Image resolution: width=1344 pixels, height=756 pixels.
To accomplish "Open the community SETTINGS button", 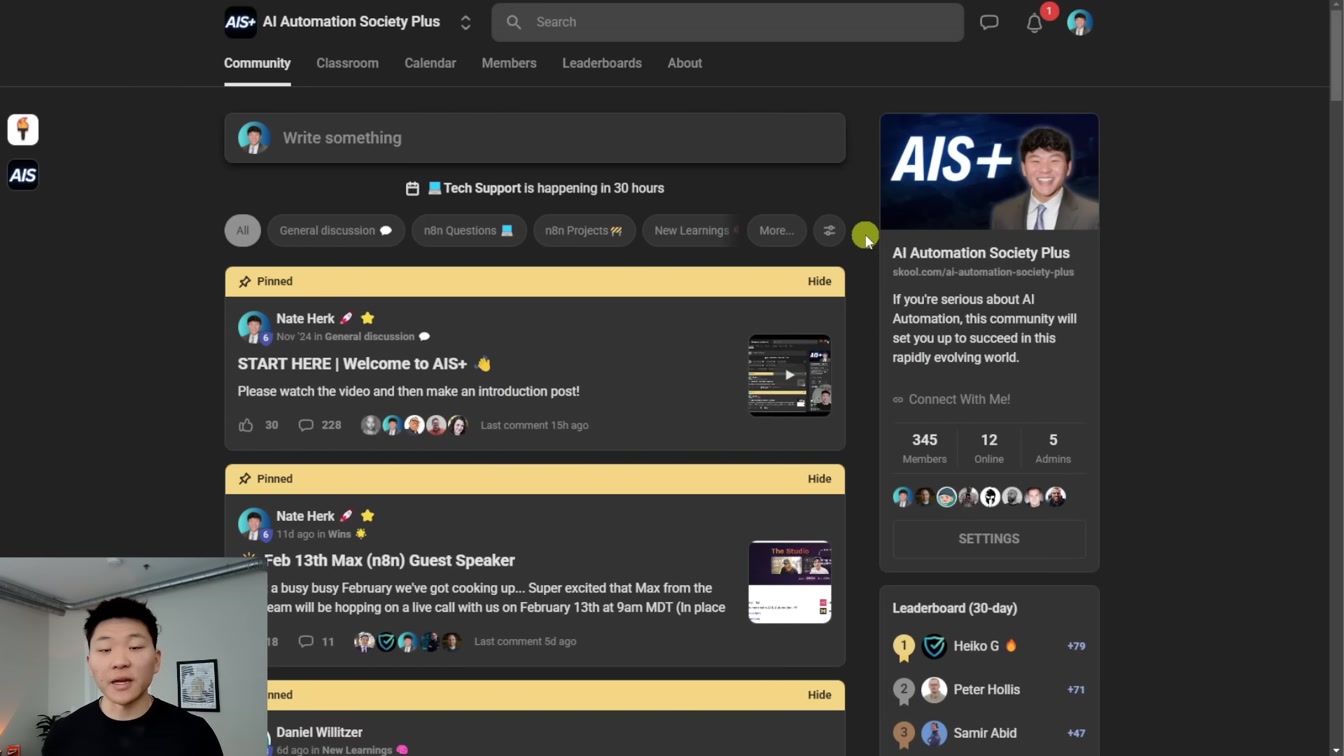I will click(989, 539).
